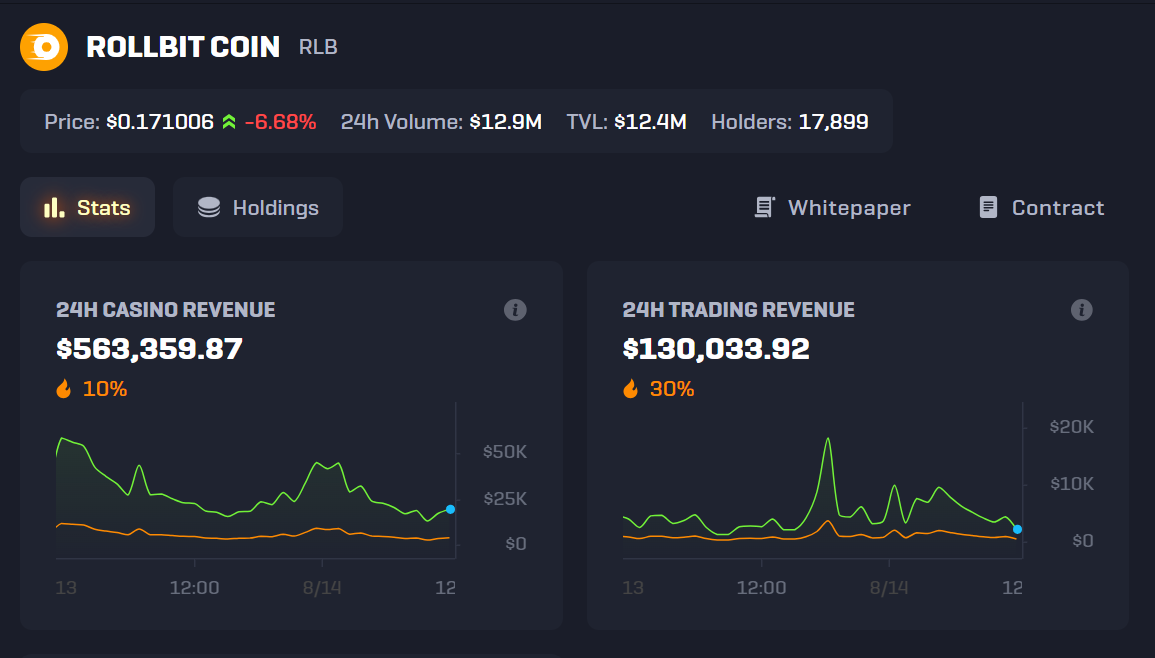Click the 24h Volume value $12.9M
Viewport: 1155px width, 658px height.
pos(506,122)
